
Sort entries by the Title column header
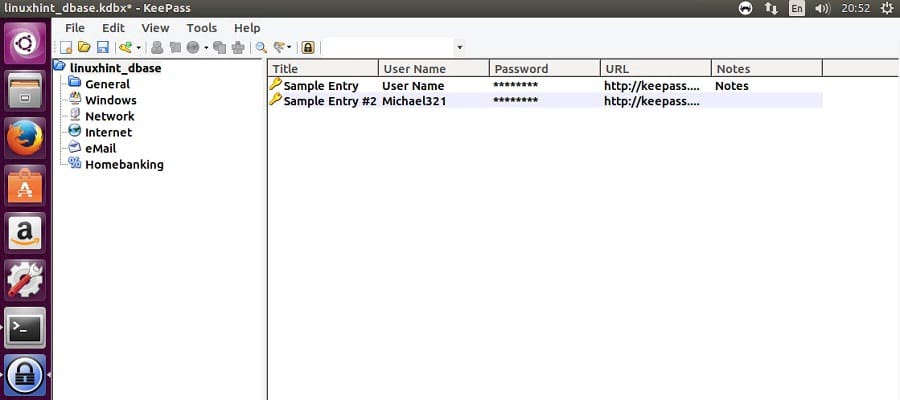coord(323,68)
